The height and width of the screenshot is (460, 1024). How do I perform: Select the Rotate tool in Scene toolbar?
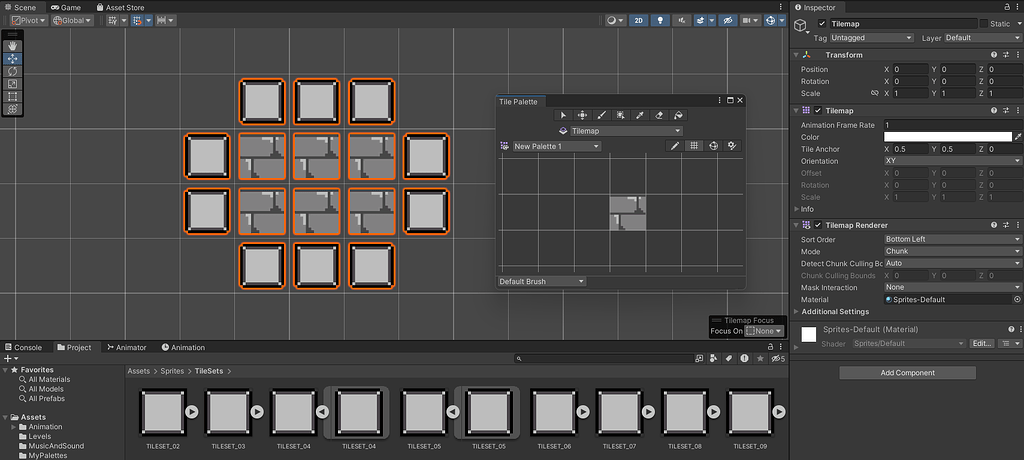click(13, 71)
